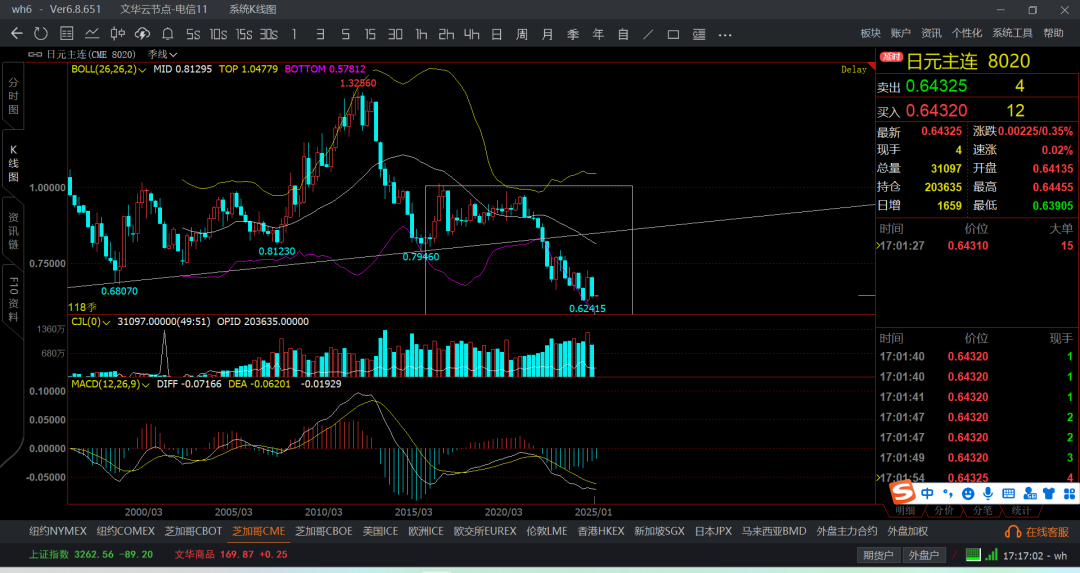This screenshot has height=573, width=1080.
Task: Set period to 15 minutes
Action: coord(370,34)
